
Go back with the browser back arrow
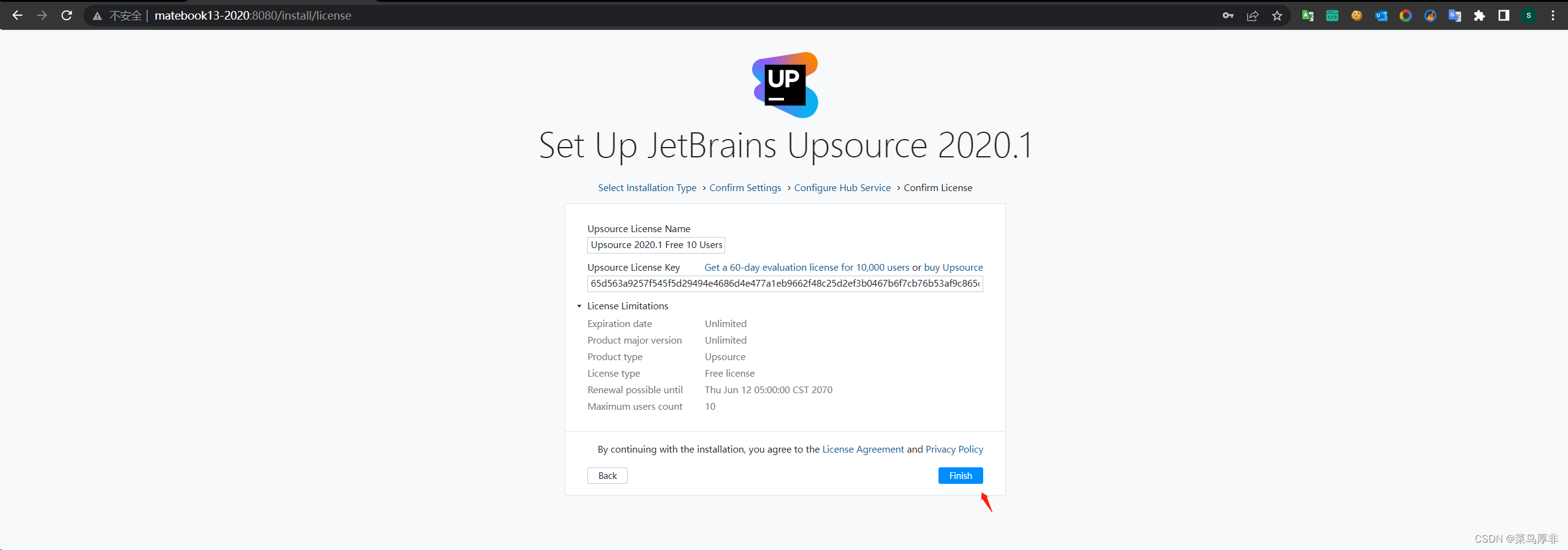click(17, 15)
